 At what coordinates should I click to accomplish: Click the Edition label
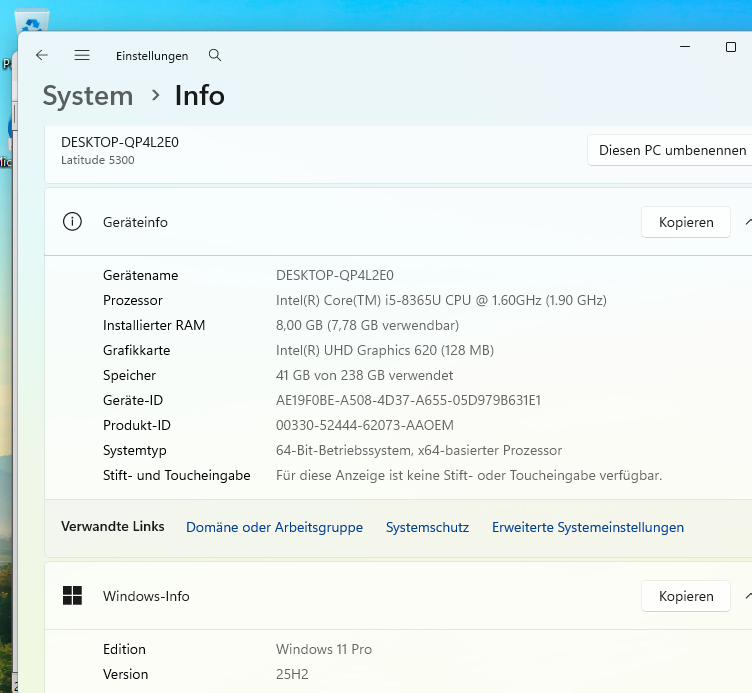pos(124,649)
